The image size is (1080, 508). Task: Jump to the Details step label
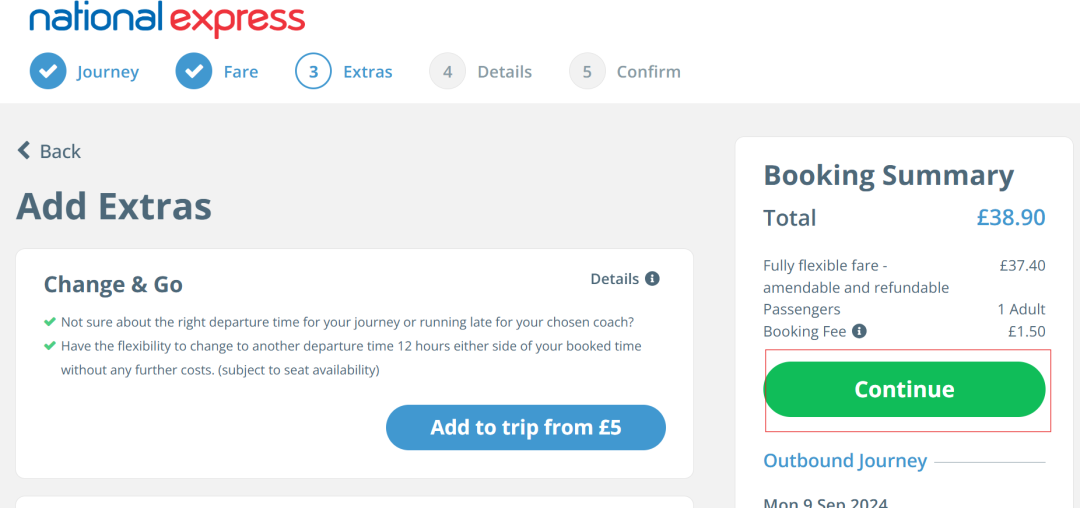point(505,72)
